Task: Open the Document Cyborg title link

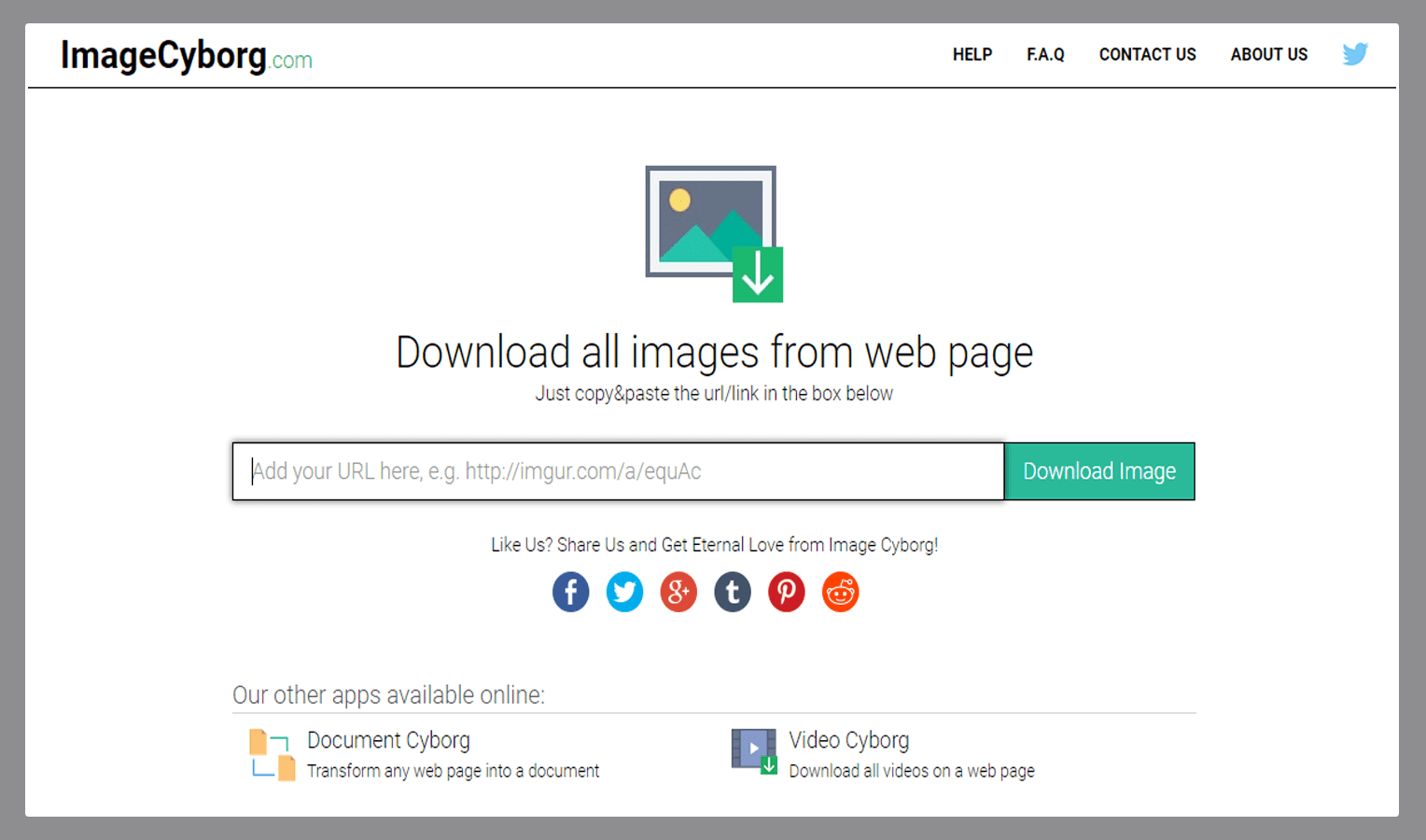Action: pyautogui.click(x=388, y=740)
